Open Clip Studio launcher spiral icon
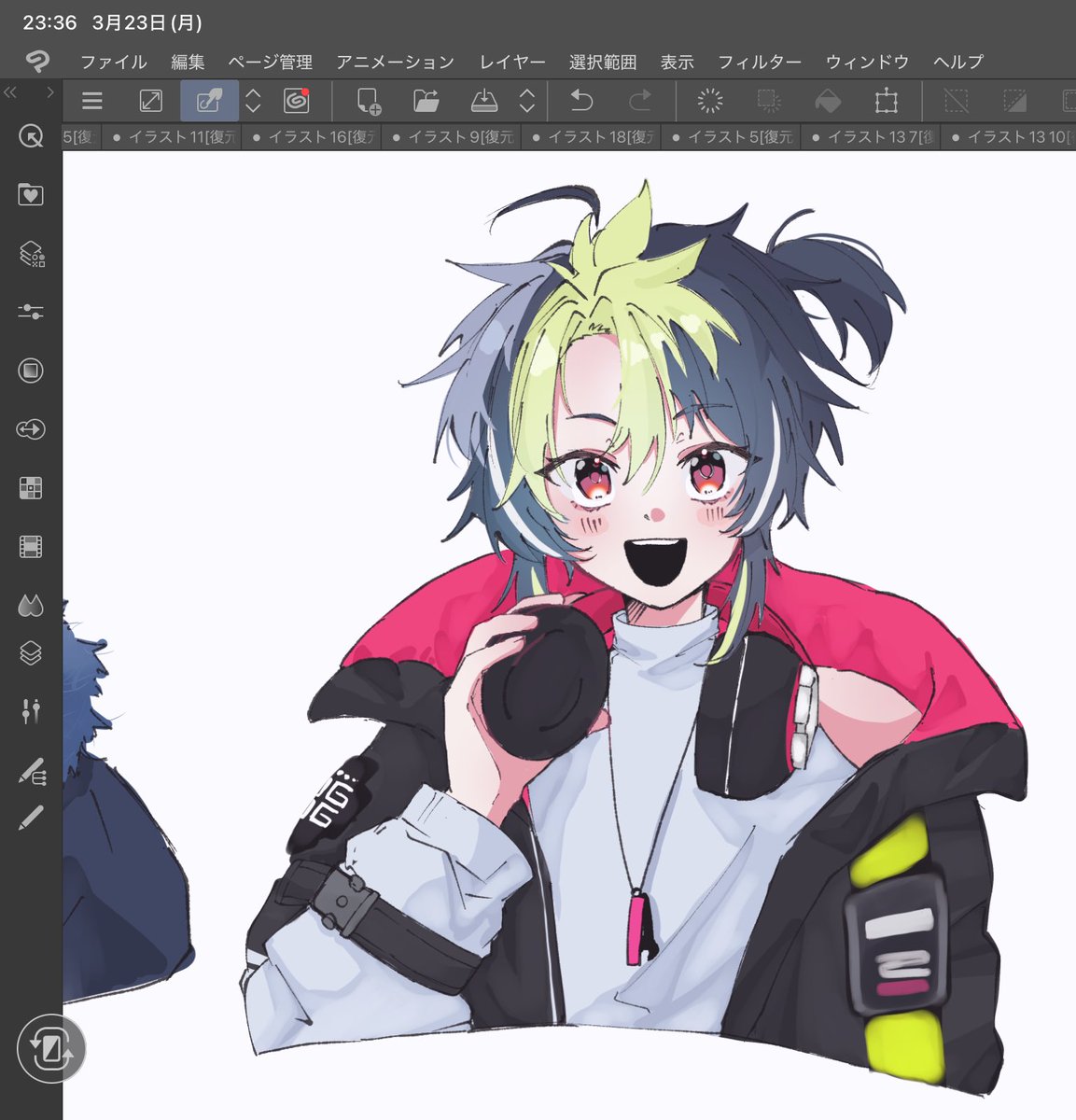Viewport: 1076px width, 1120px height. pyautogui.click(x=297, y=101)
